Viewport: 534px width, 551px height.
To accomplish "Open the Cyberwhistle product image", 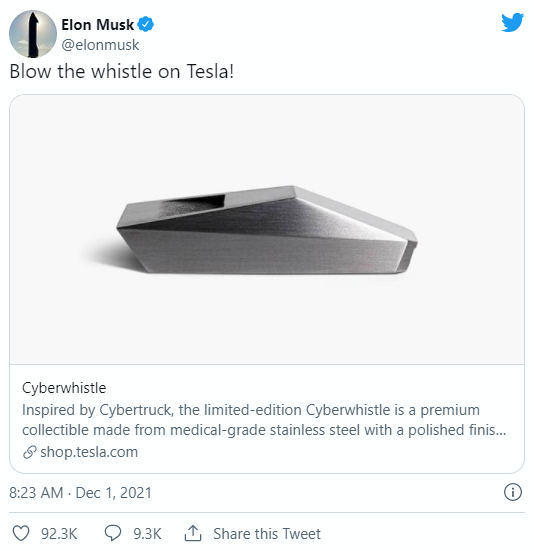I will [x=267, y=229].
